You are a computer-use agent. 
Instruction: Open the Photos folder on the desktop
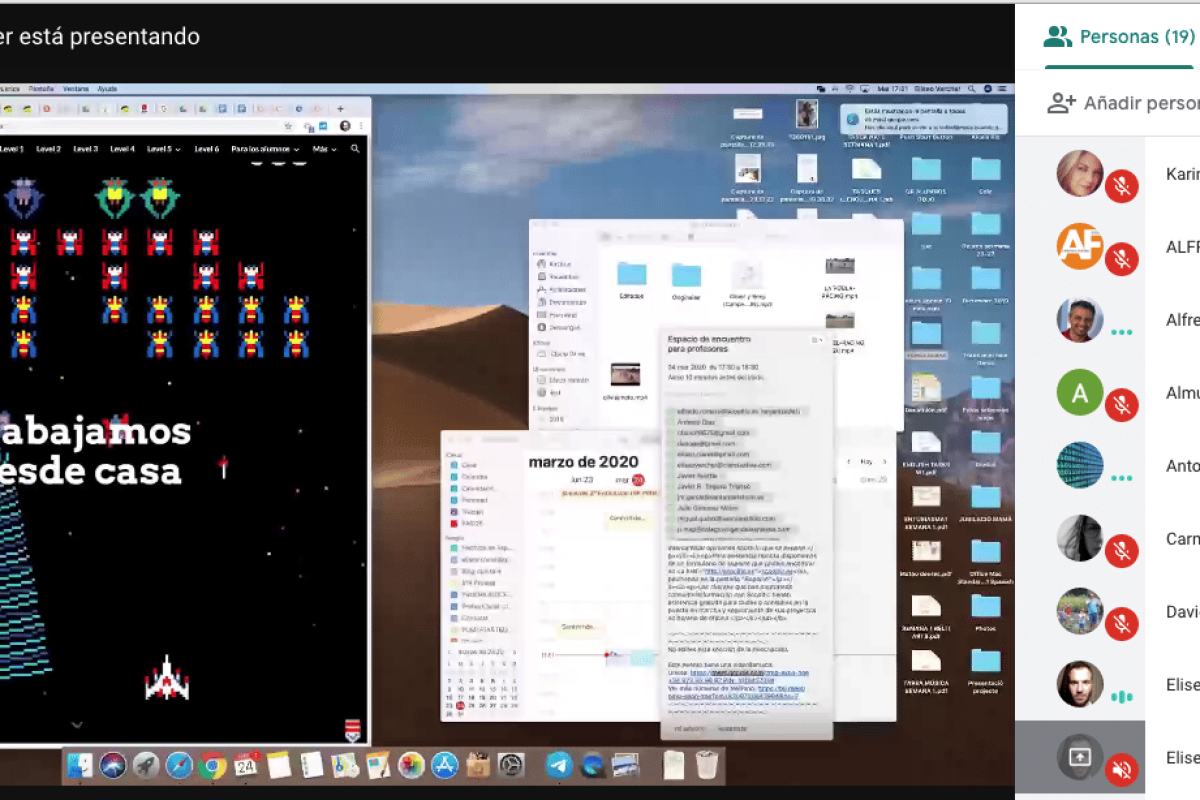pos(986,611)
